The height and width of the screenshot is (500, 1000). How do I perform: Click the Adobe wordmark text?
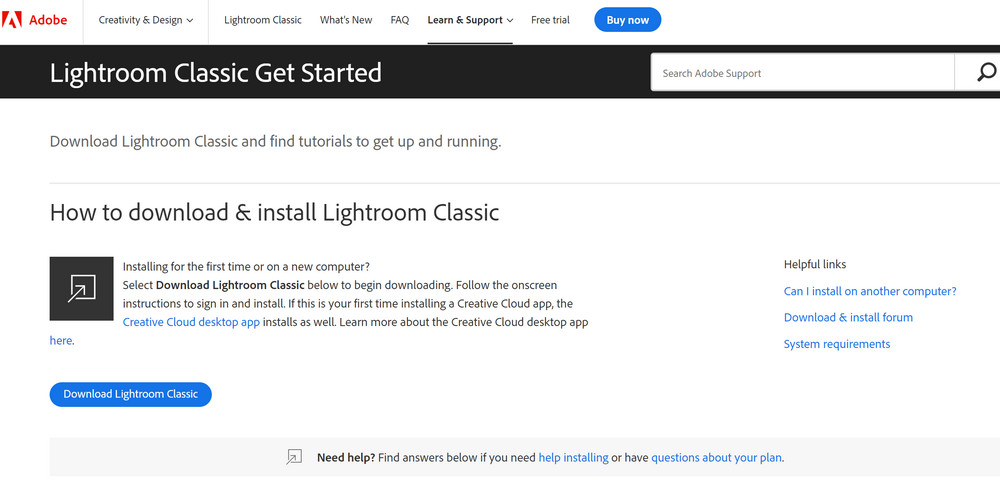(x=48, y=20)
